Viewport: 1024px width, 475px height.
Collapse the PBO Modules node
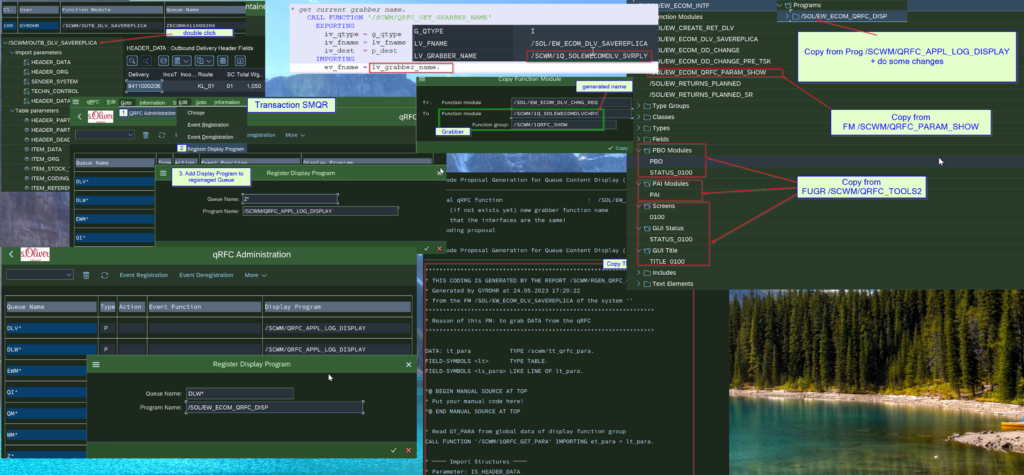(x=641, y=149)
